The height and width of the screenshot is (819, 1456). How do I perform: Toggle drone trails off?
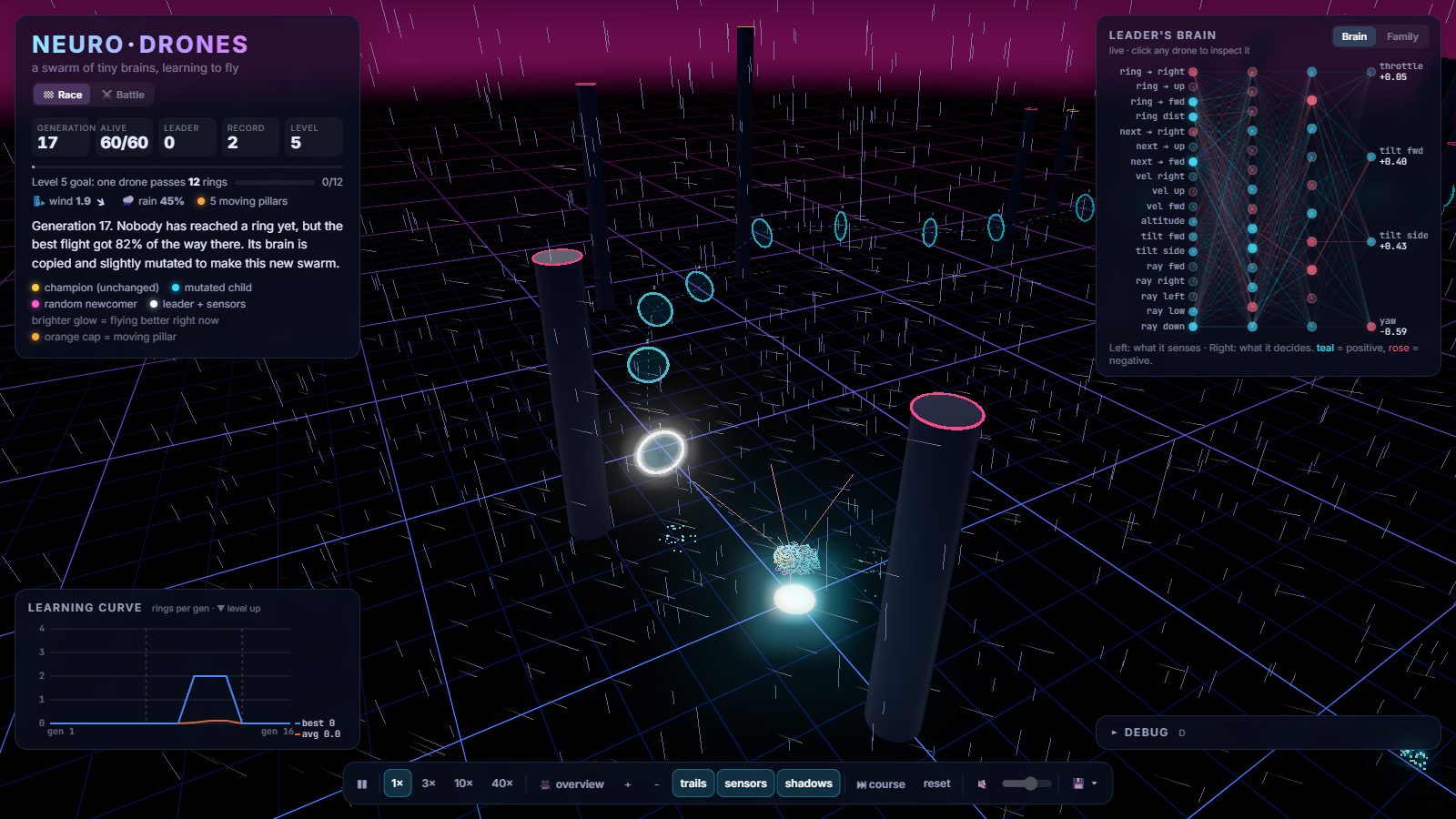pos(693,784)
